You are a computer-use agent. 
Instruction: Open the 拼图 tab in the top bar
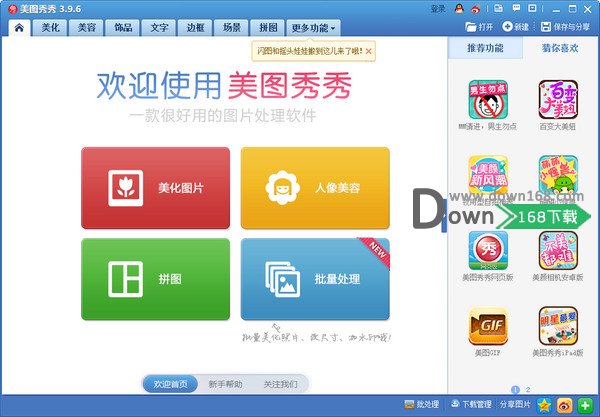[x=268, y=28]
